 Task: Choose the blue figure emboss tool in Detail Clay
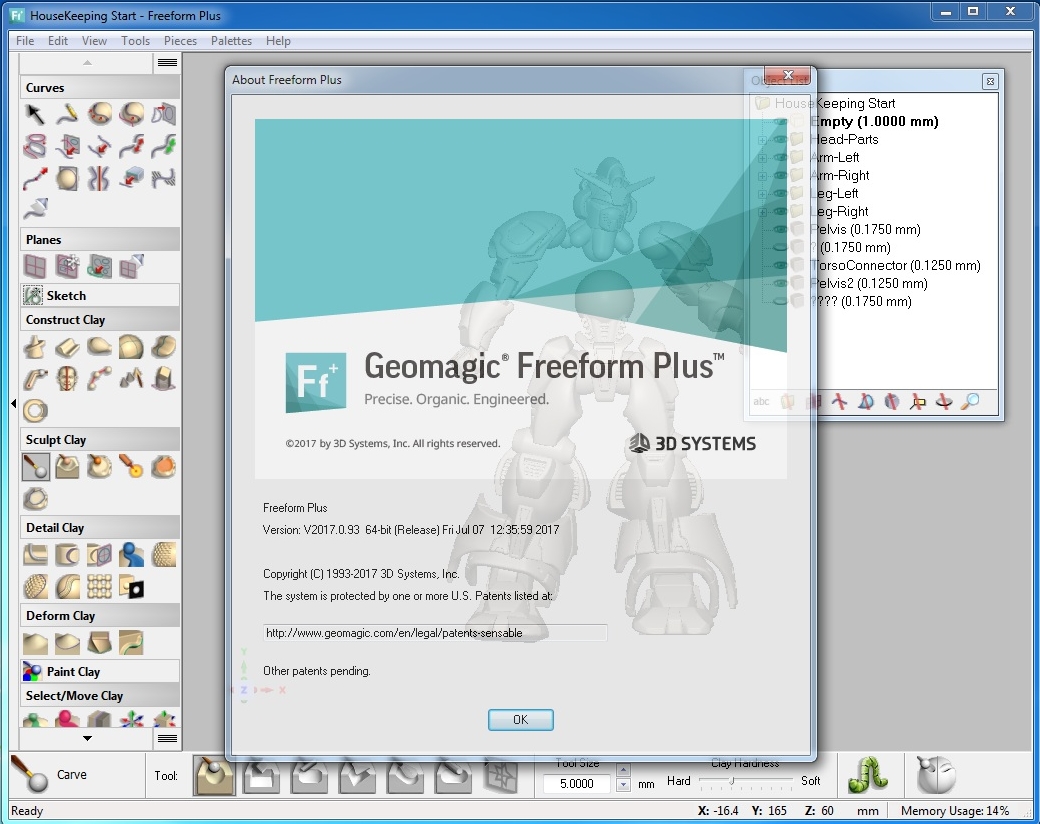[x=131, y=555]
